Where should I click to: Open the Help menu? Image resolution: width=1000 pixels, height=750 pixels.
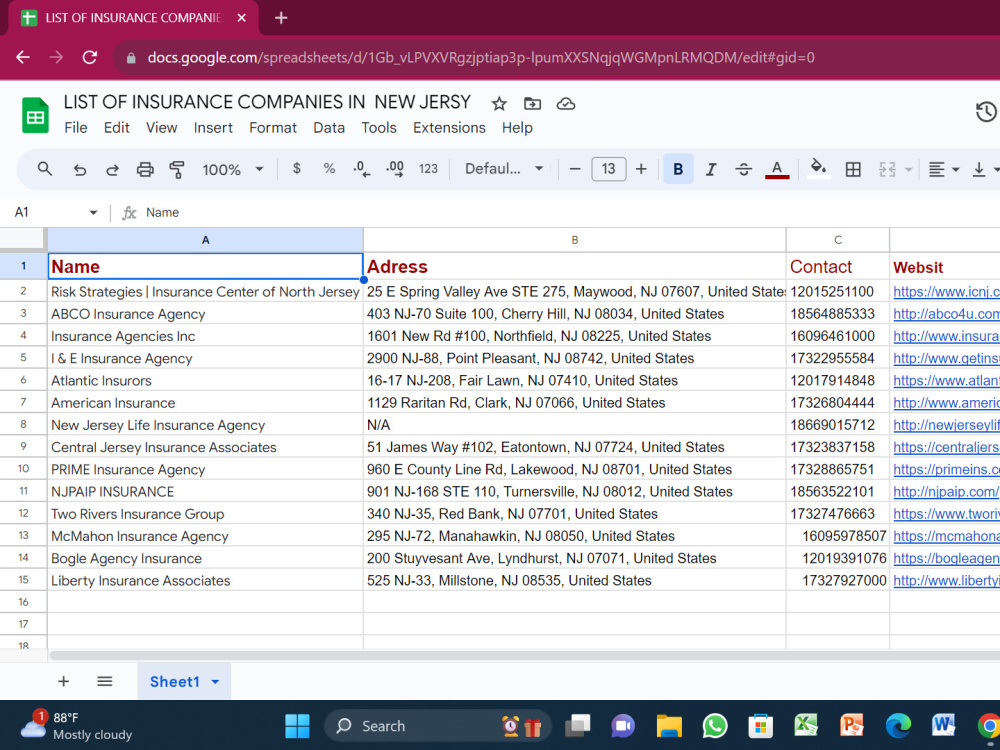(x=517, y=128)
